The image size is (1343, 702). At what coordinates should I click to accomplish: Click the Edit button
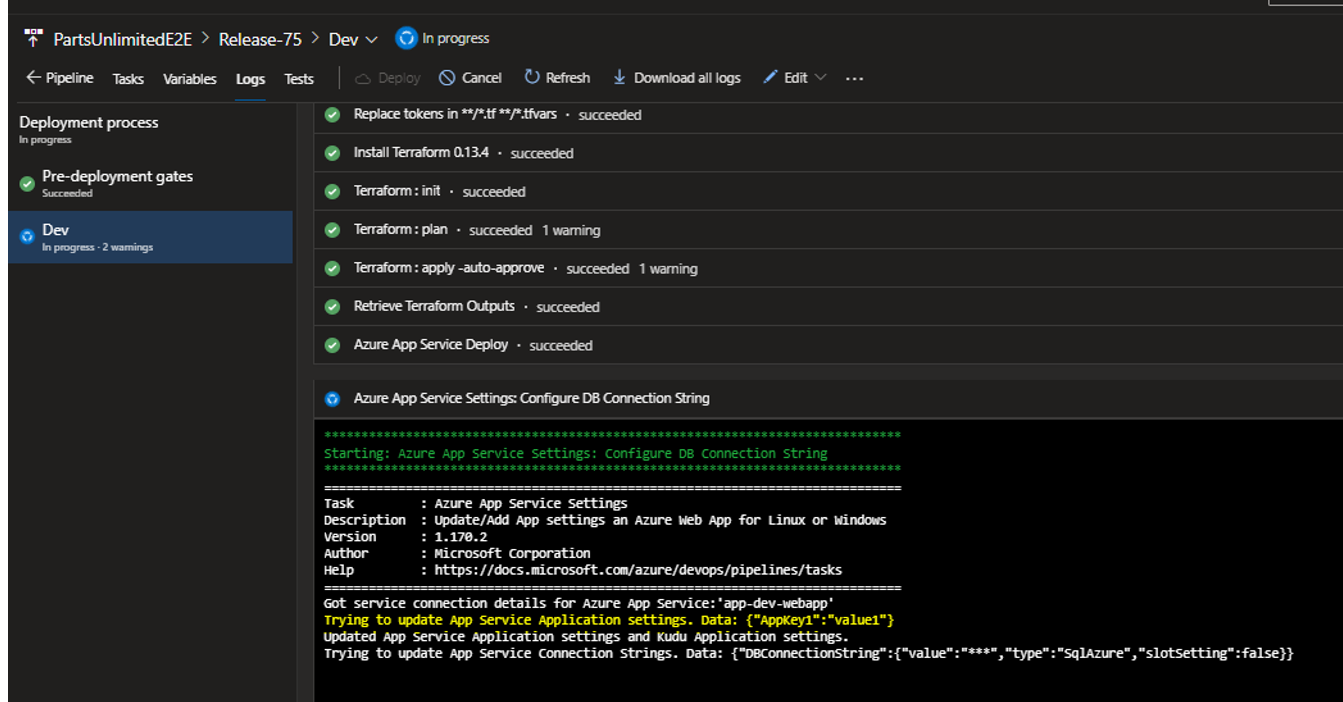click(x=795, y=78)
